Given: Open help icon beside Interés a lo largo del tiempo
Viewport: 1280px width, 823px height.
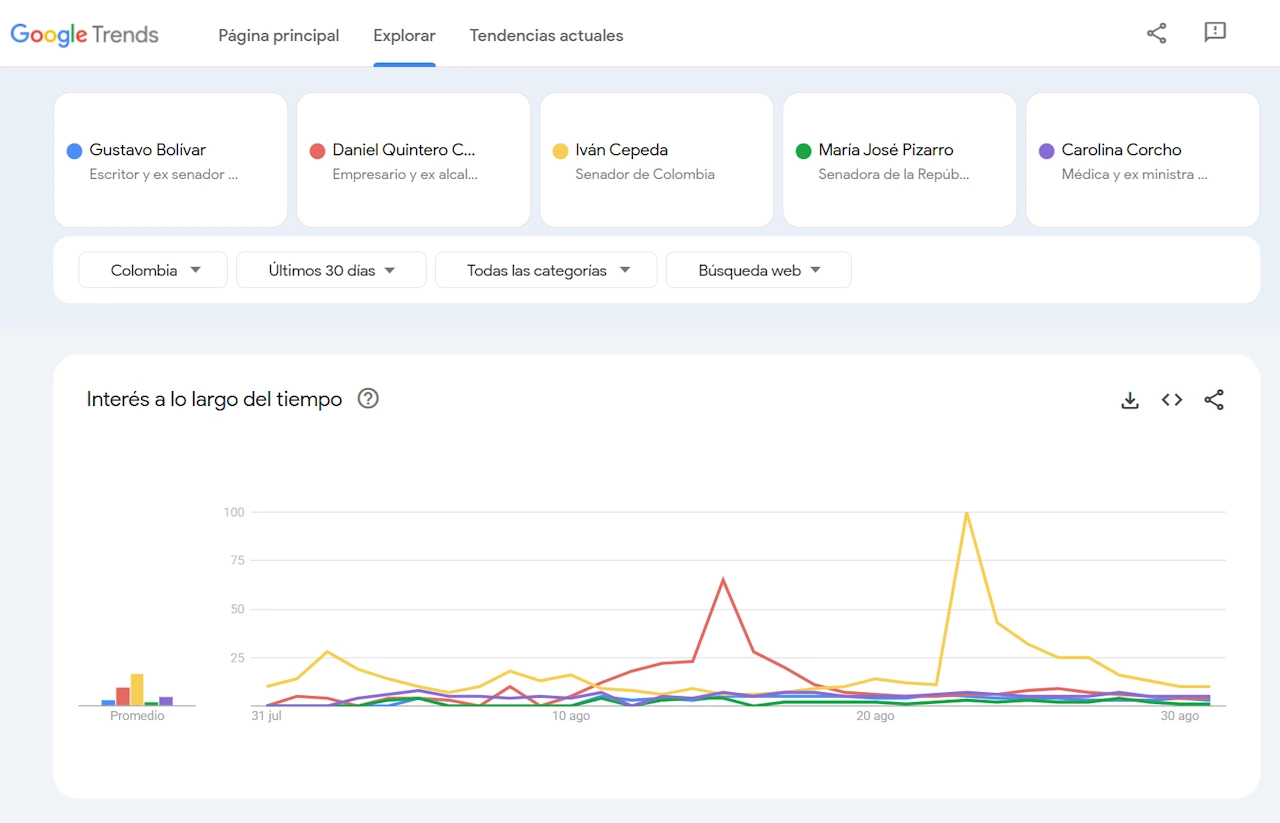Looking at the screenshot, I should (368, 399).
